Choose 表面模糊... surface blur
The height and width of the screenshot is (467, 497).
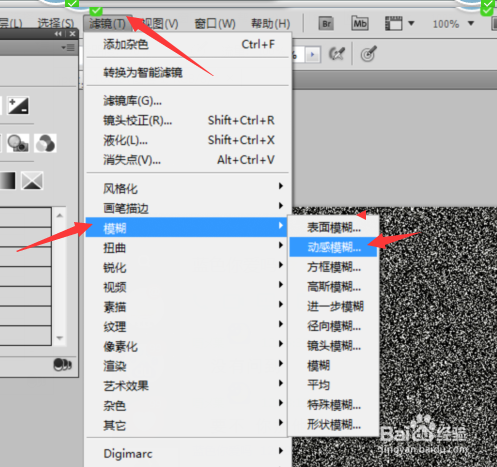point(333,227)
